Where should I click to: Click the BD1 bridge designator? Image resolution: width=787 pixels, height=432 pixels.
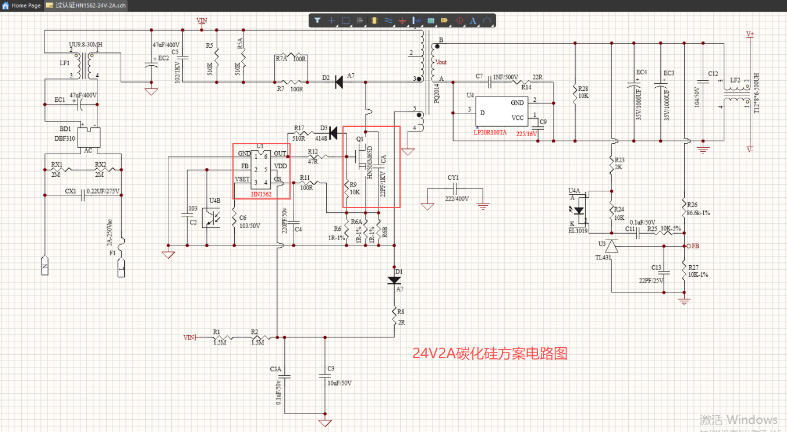pos(65,129)
